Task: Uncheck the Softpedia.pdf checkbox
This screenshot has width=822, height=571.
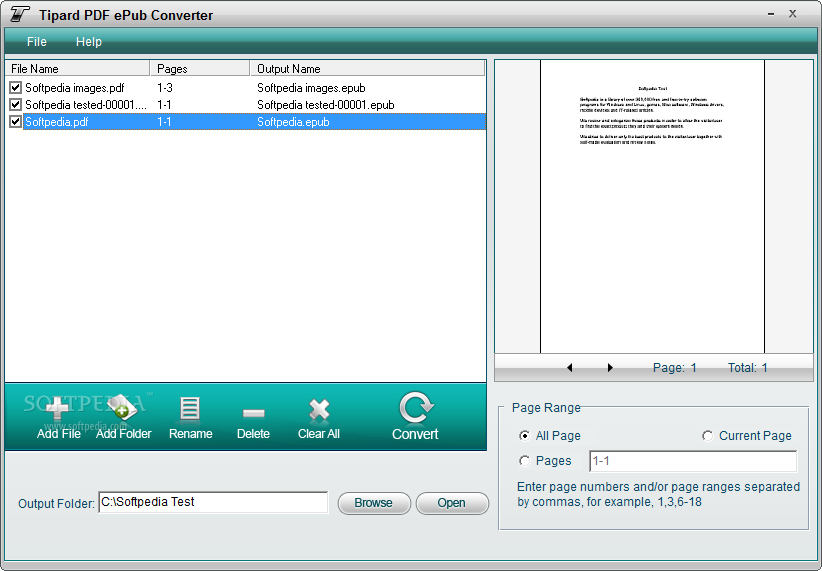Action: 16,122
